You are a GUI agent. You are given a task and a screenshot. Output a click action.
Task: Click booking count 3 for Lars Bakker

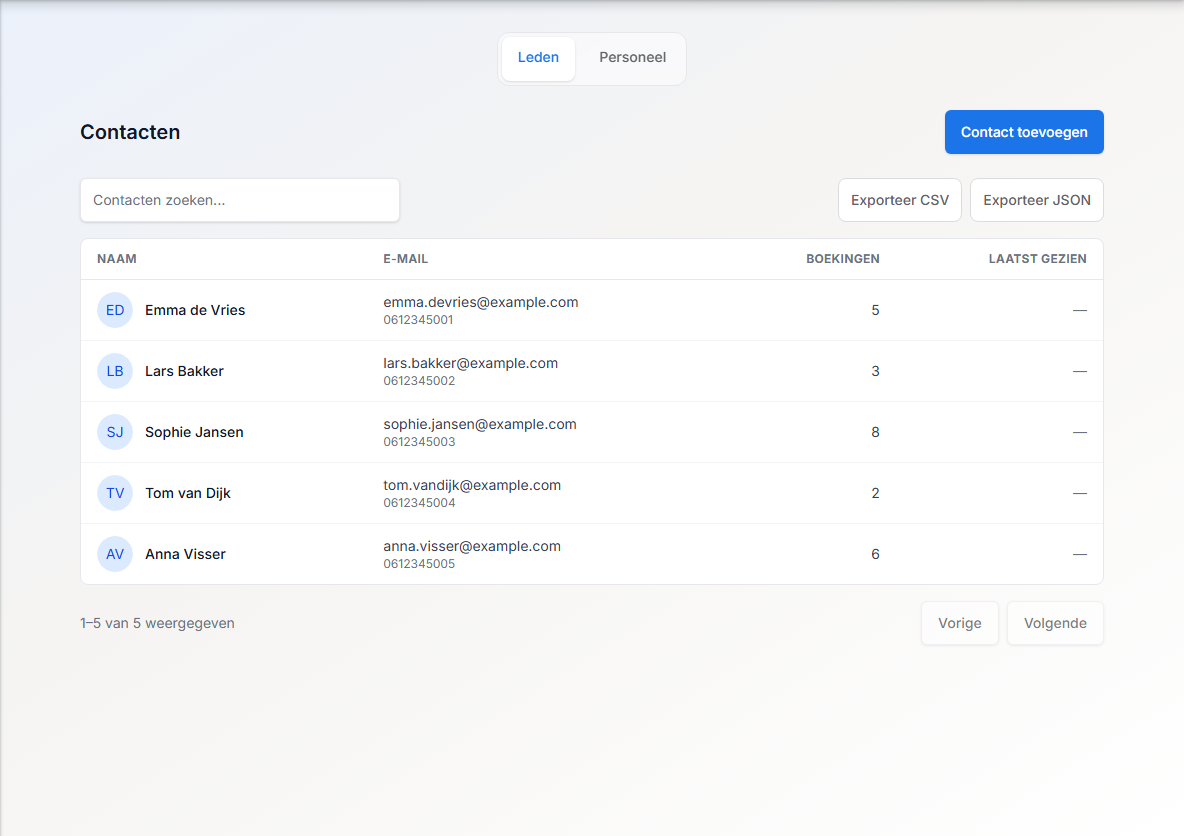pos(875,372)
